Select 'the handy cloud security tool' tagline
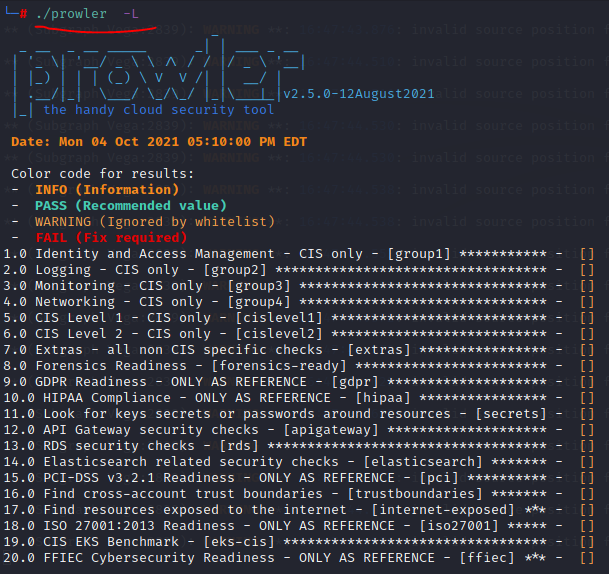This screenshot has height=574, width=609. (x=158, y=110)
